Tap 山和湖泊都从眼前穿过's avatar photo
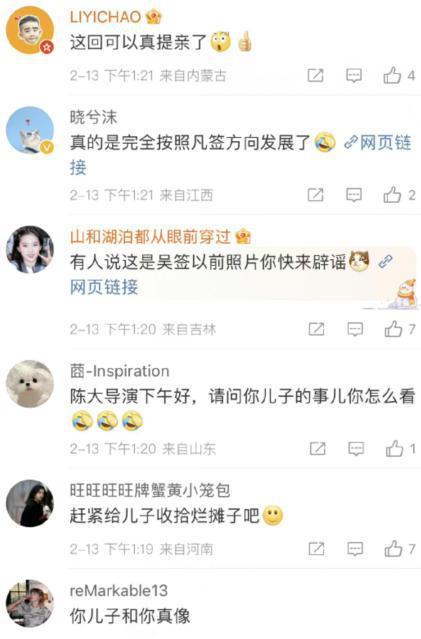Viewport: 421px width, 639px height. [30, 249]
